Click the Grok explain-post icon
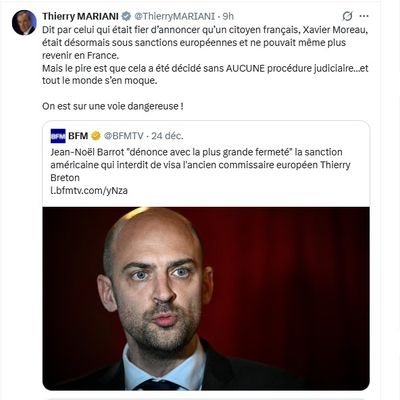 click(x=347, y=16)
